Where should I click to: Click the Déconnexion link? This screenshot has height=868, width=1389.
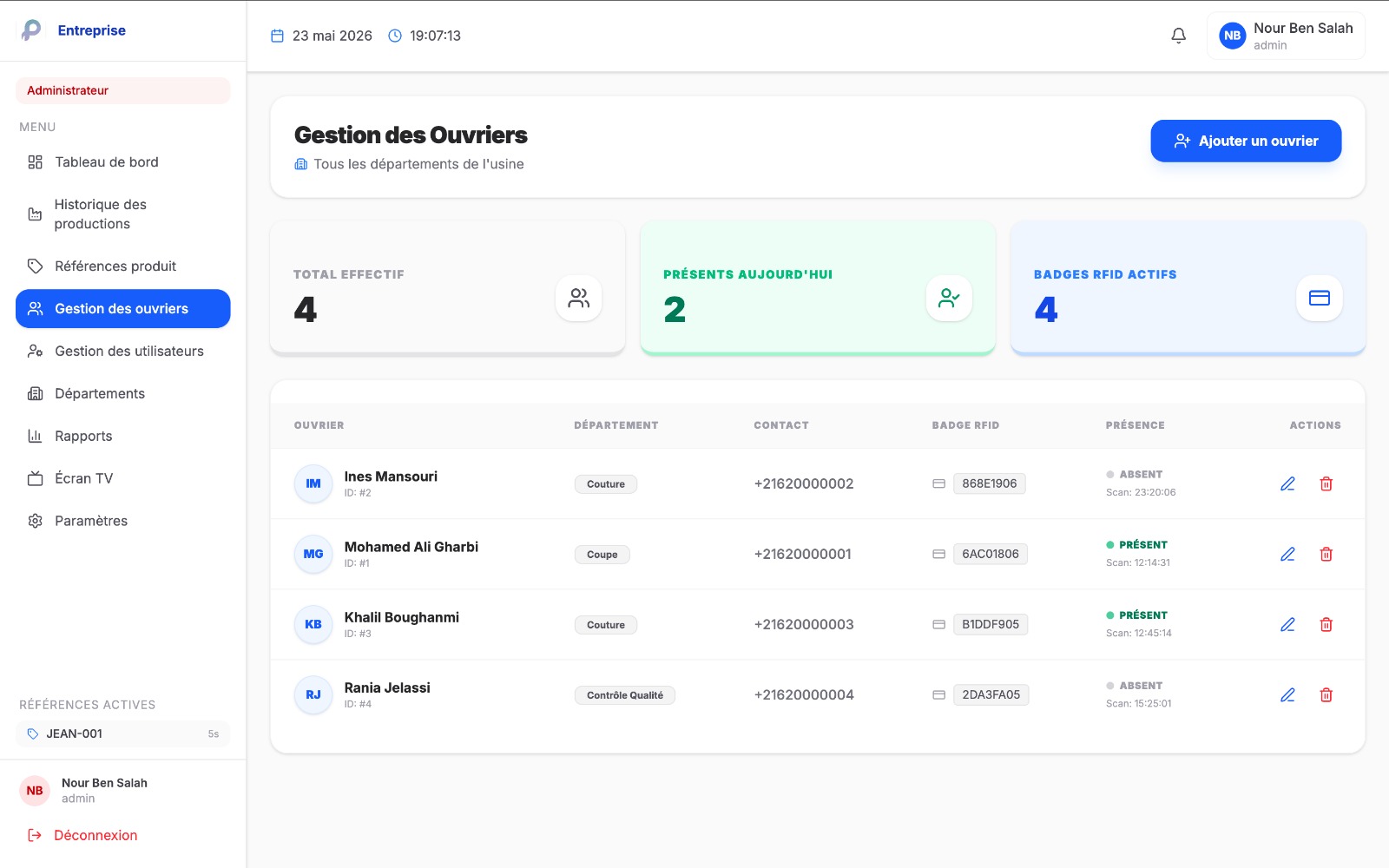[95, 835]
